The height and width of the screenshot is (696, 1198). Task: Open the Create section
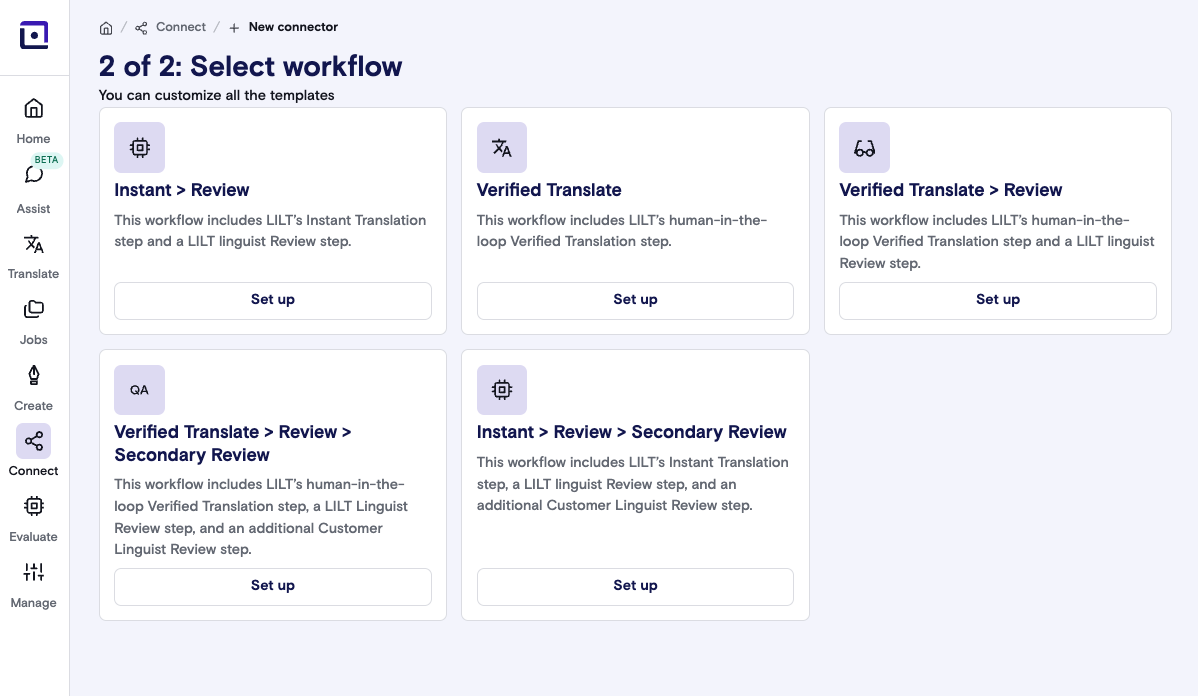pyautogui.click(x=33, y=384)
